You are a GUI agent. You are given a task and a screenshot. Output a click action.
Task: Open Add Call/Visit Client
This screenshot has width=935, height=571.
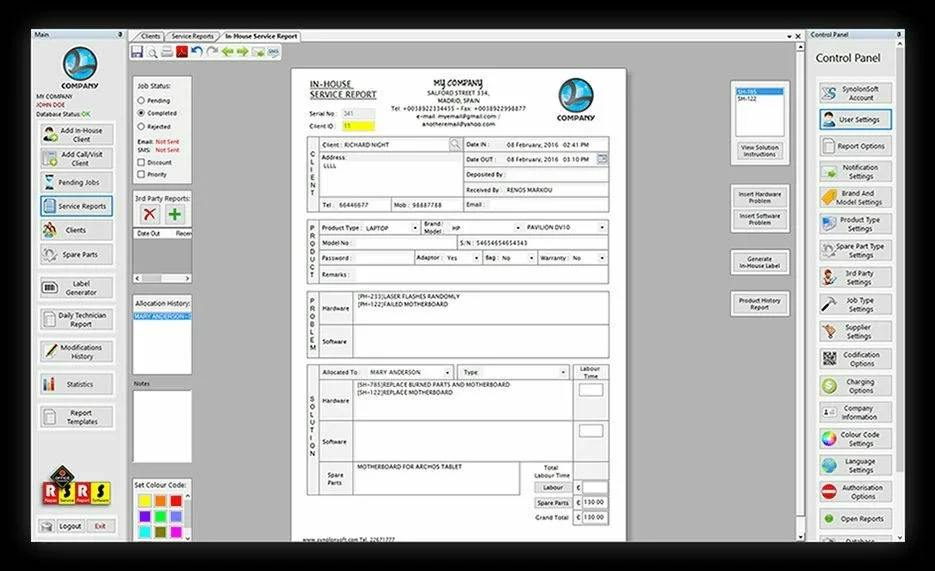[x=77, y=159]
